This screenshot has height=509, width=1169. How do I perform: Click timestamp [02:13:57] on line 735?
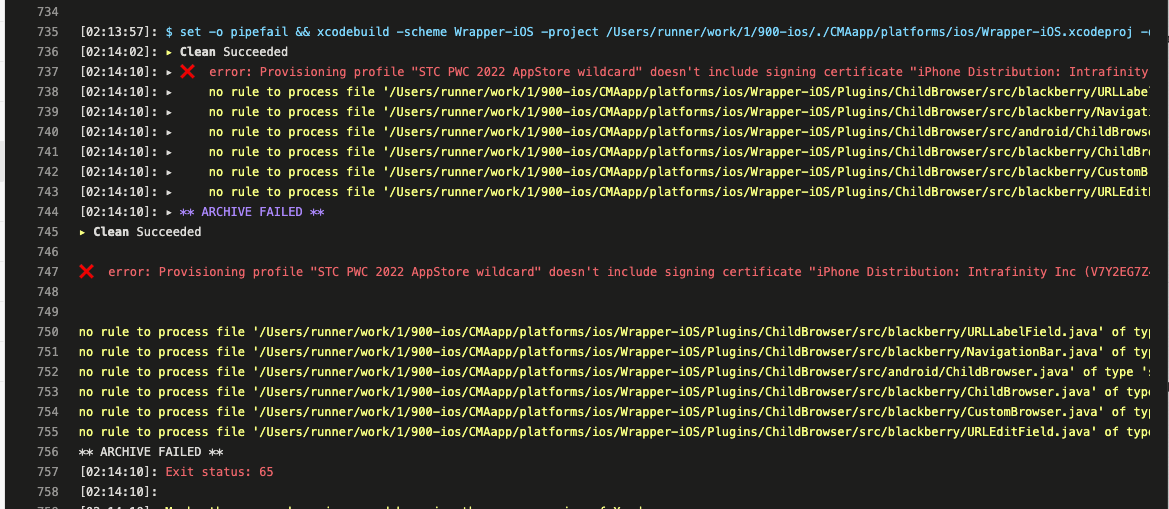point(119,32)
